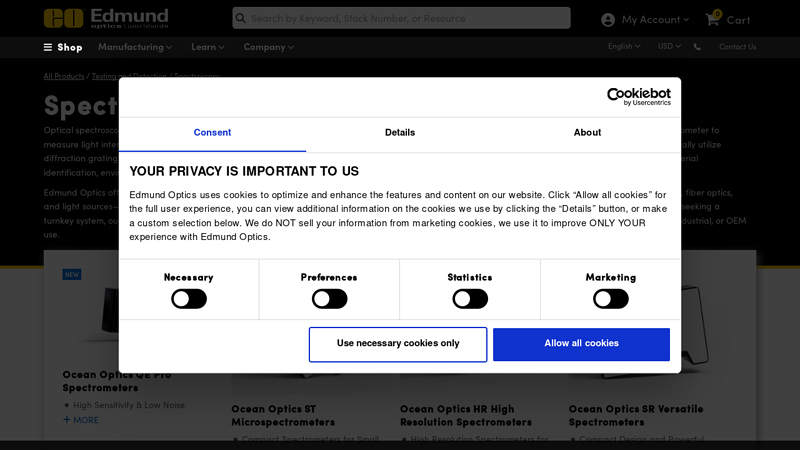The width and height of the screenshot is (800, 450).
Task: Click the Edmund Optics logo
Action: [106, 18]
